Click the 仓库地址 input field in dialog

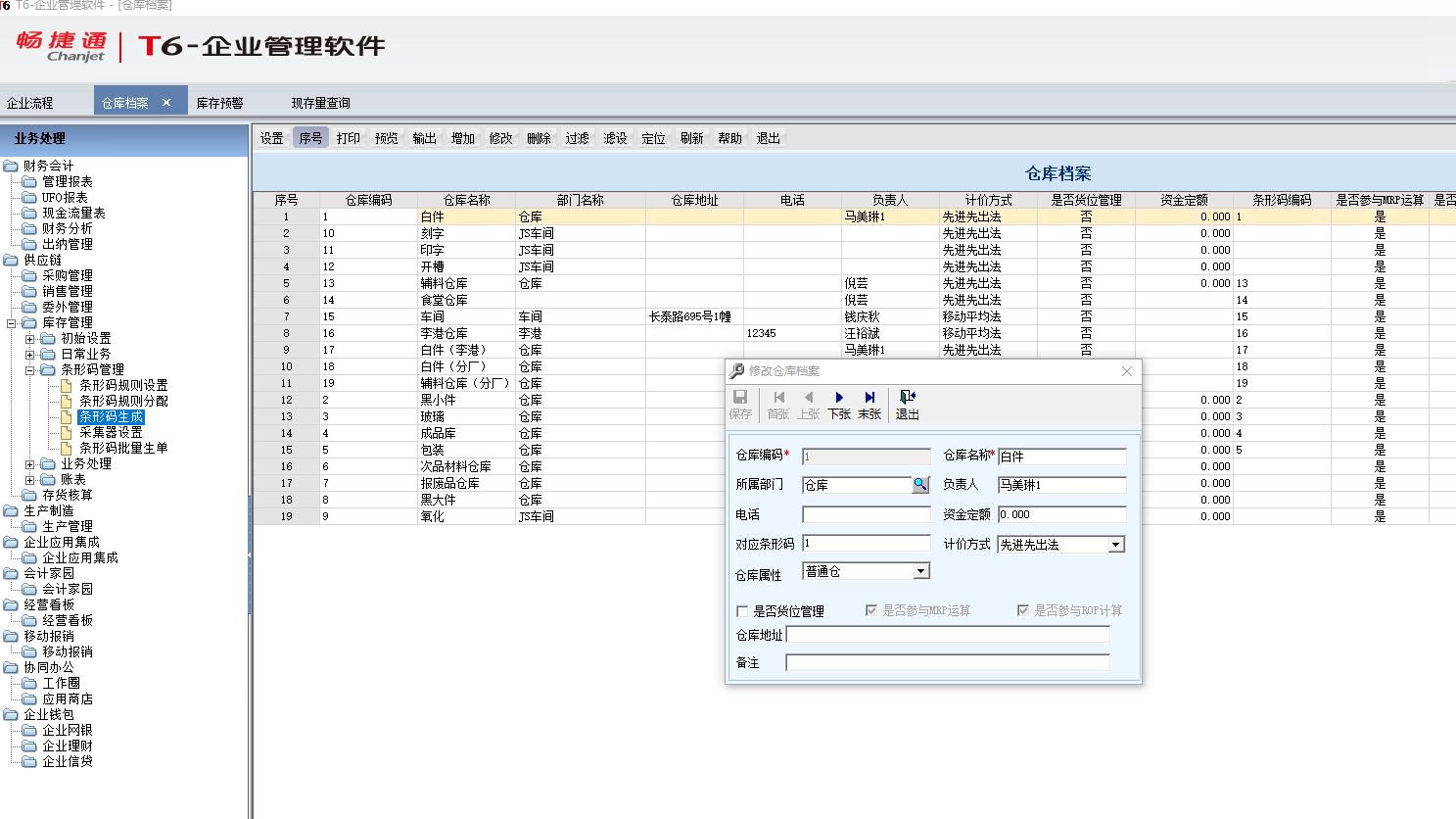click(x=948, y=635)
